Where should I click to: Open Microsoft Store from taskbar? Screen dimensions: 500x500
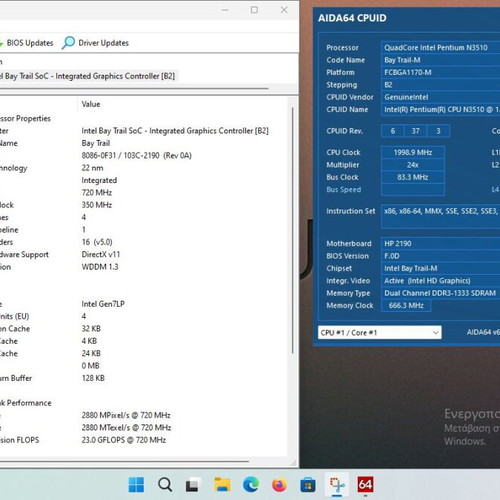(308, 484)
